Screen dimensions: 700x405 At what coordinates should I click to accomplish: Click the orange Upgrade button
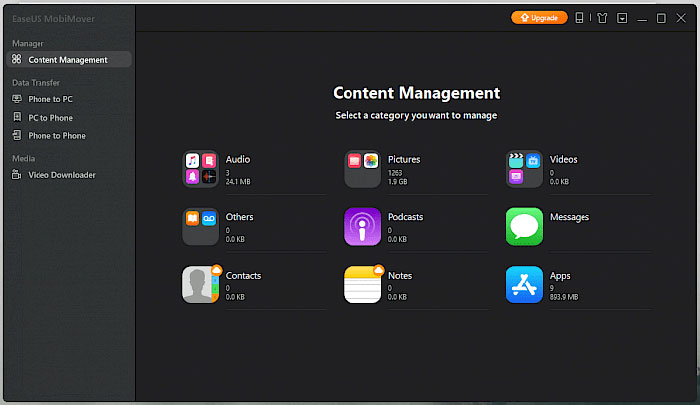(x=539, y=17)
